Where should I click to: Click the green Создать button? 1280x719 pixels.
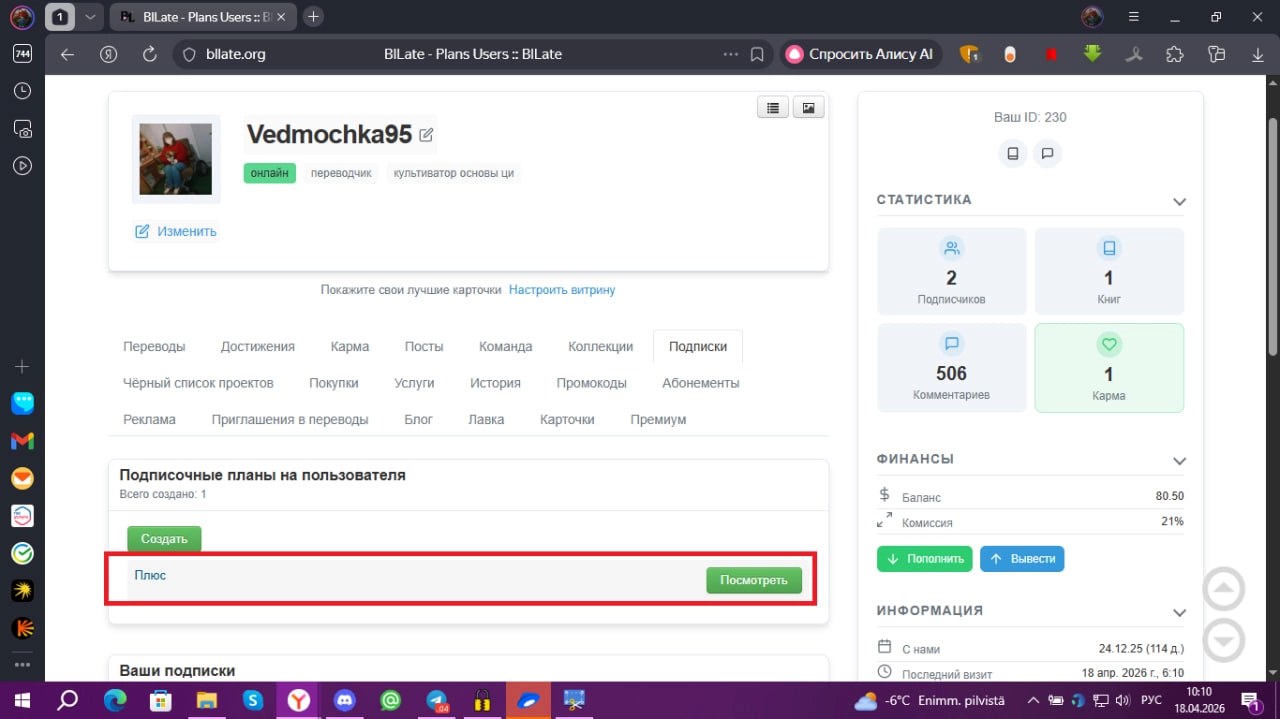pyautogui.click(x=164, y=539)
